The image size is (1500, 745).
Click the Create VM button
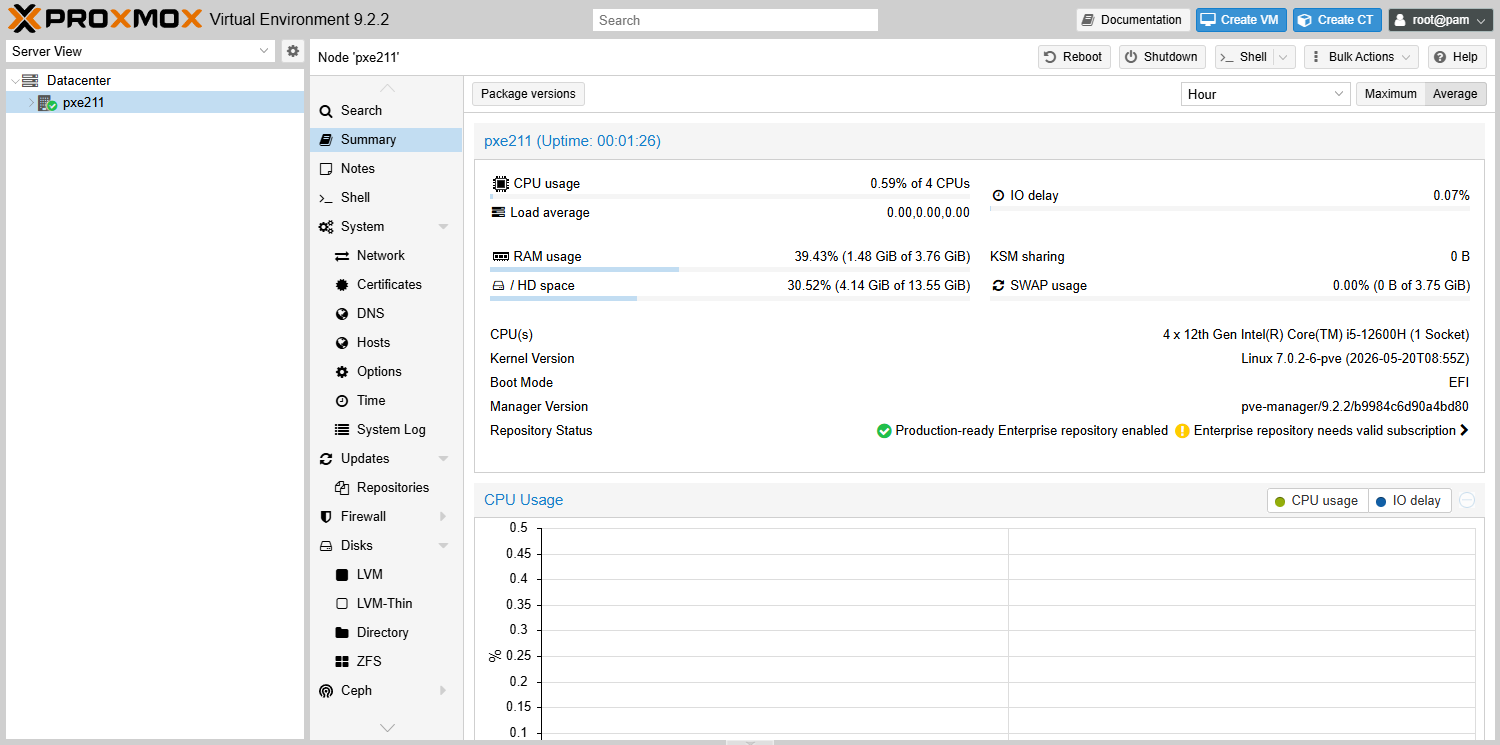[1241, 20]
